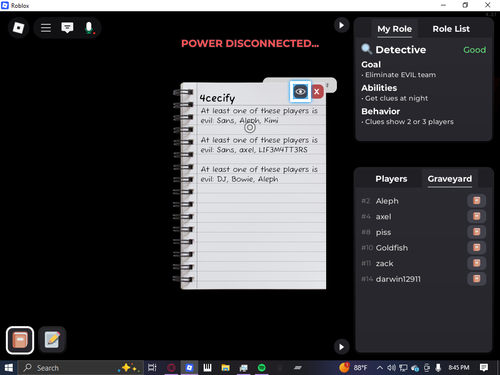Open File Explorer from taskbar

[226, 368]
